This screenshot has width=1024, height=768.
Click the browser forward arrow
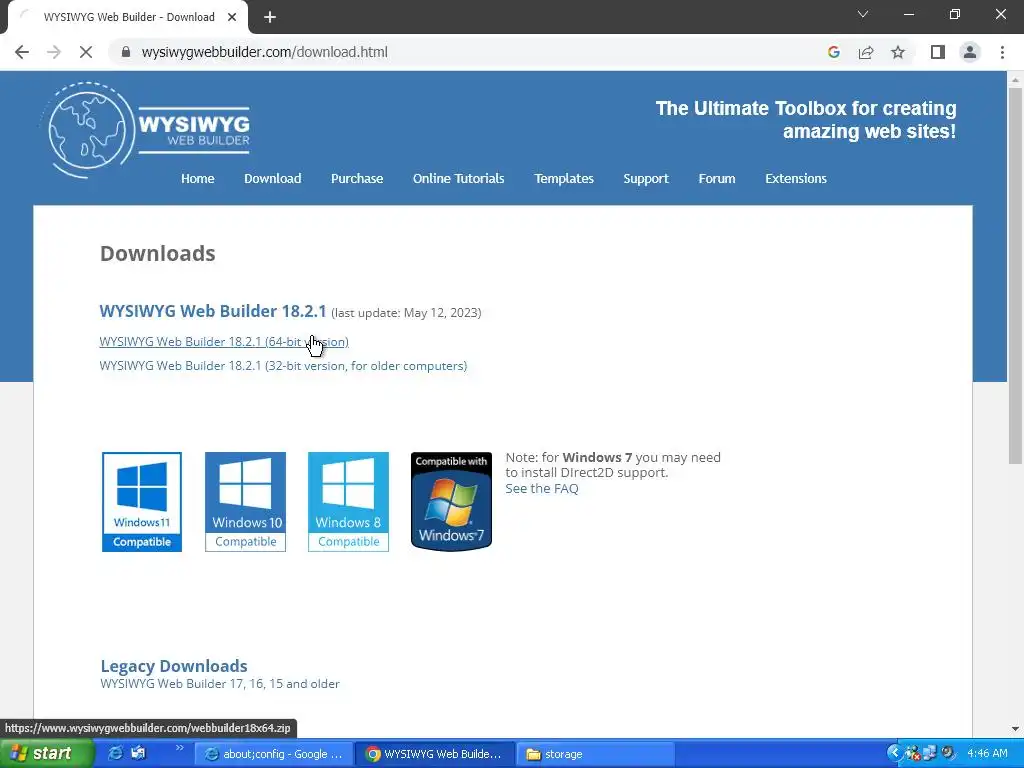54,52
